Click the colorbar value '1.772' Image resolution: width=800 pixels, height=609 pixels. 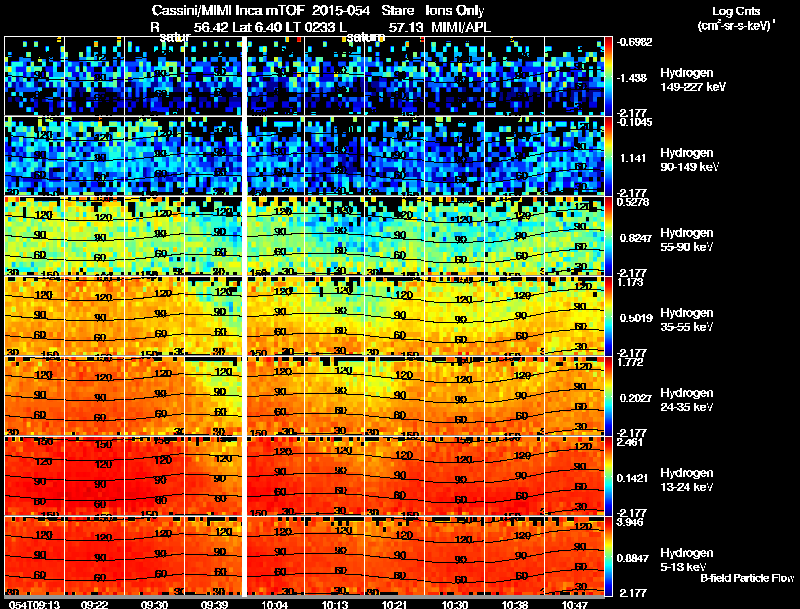click(630, 362)
